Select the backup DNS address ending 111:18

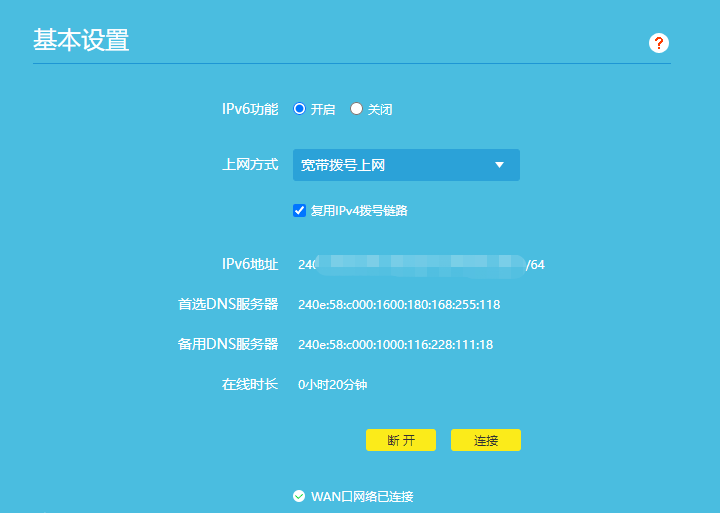(395, 344)
